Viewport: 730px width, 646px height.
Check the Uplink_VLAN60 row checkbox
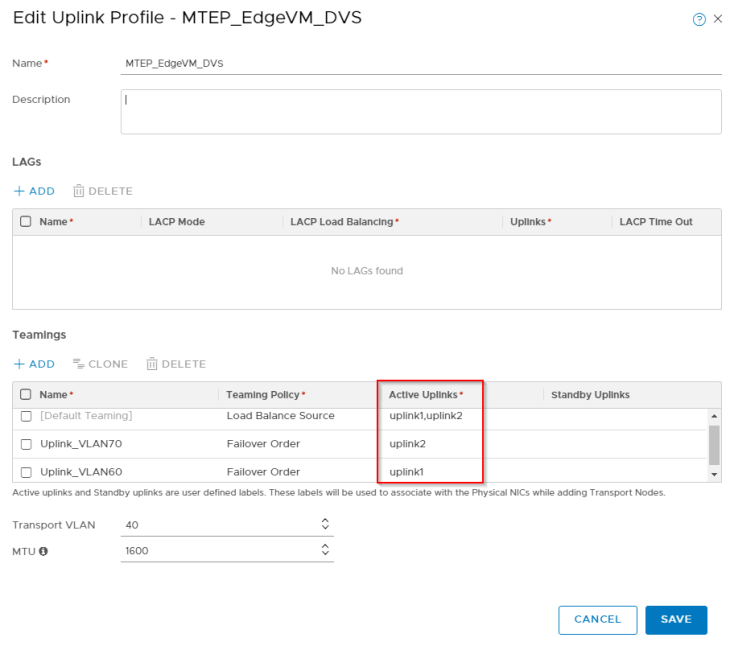pyautogui.click(x=26, y=471)
